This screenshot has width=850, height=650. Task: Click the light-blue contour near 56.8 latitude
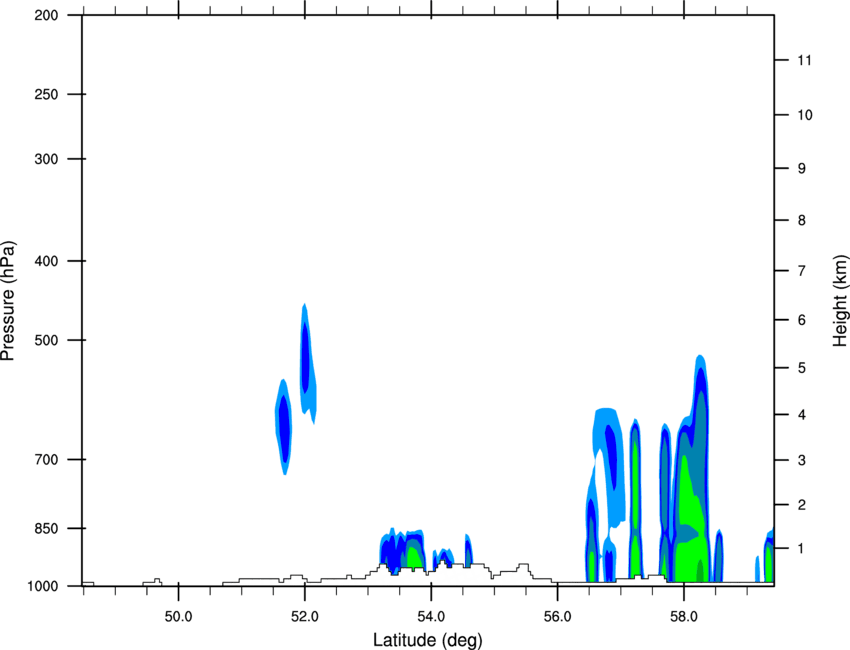[607, 469]
